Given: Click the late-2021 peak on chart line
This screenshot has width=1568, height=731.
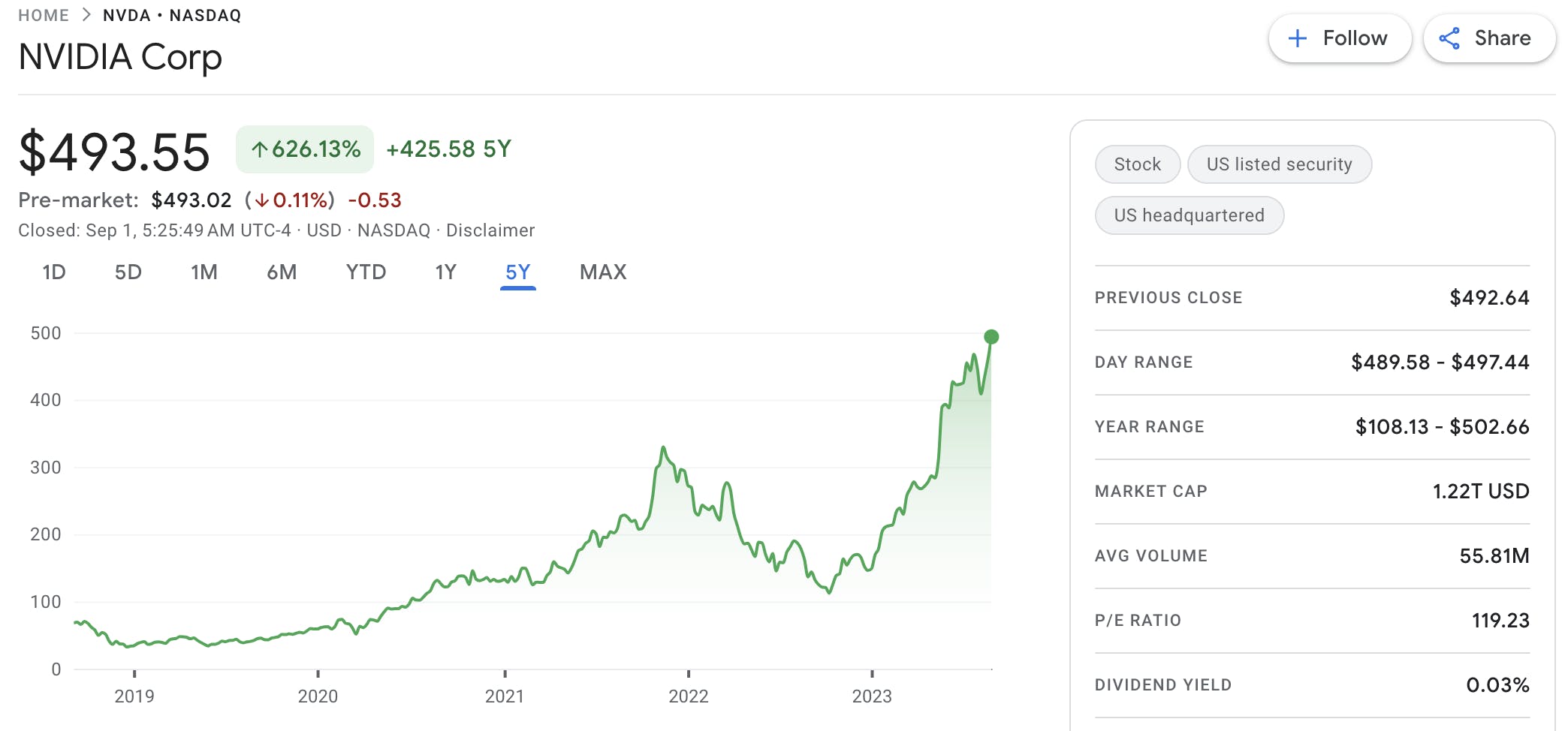Looking at the screenshot, I should [x=663, y=448].
